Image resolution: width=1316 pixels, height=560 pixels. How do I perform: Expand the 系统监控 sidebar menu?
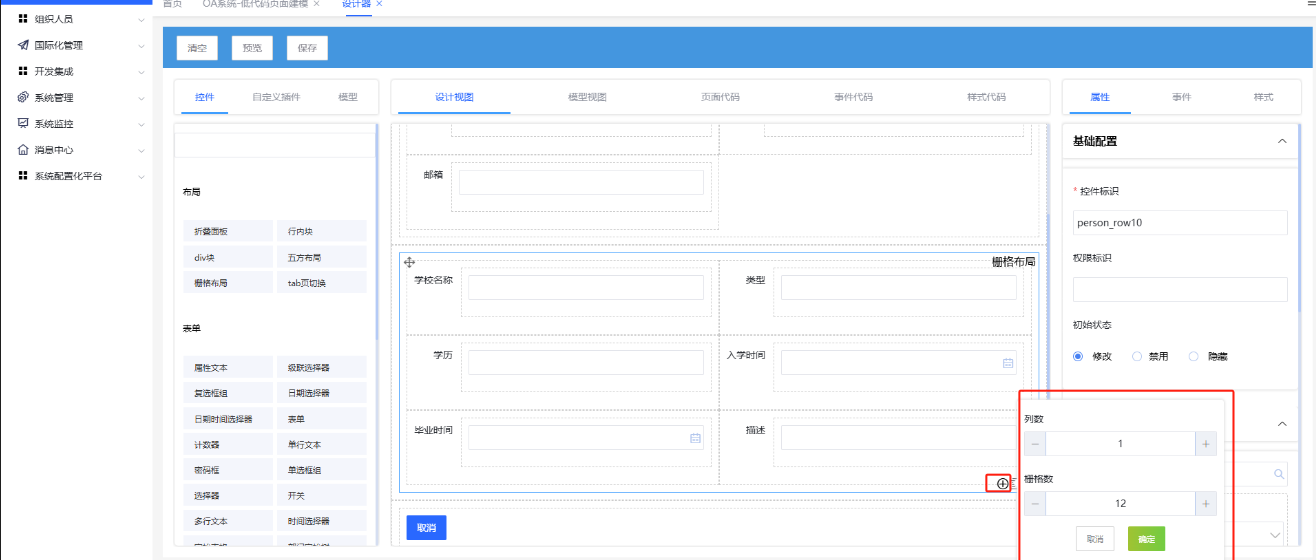pyautogui.click(x=141, y=124)
